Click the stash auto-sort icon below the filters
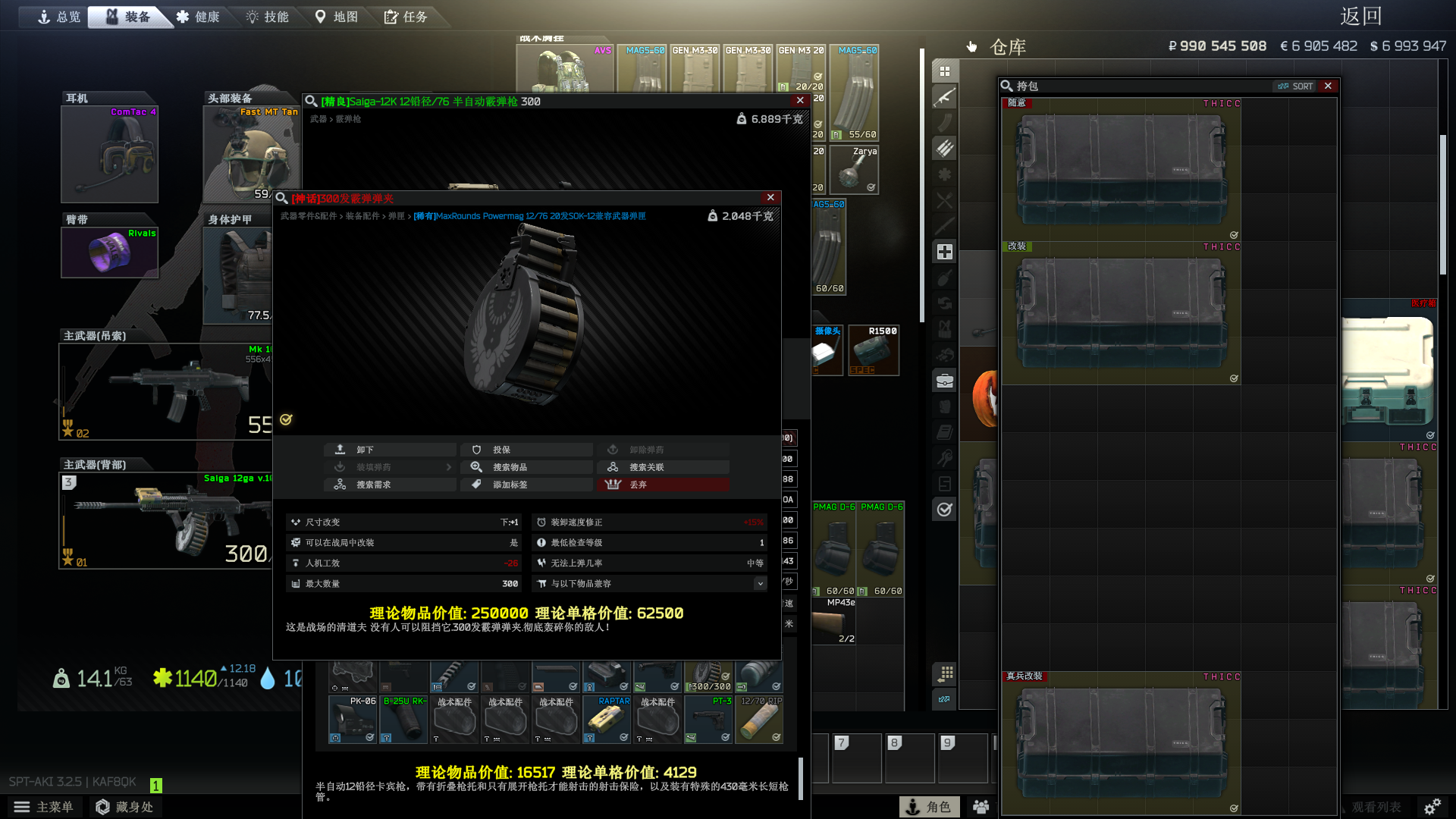The width and height of the screenshot is (1456, 819). coord(945,699)
